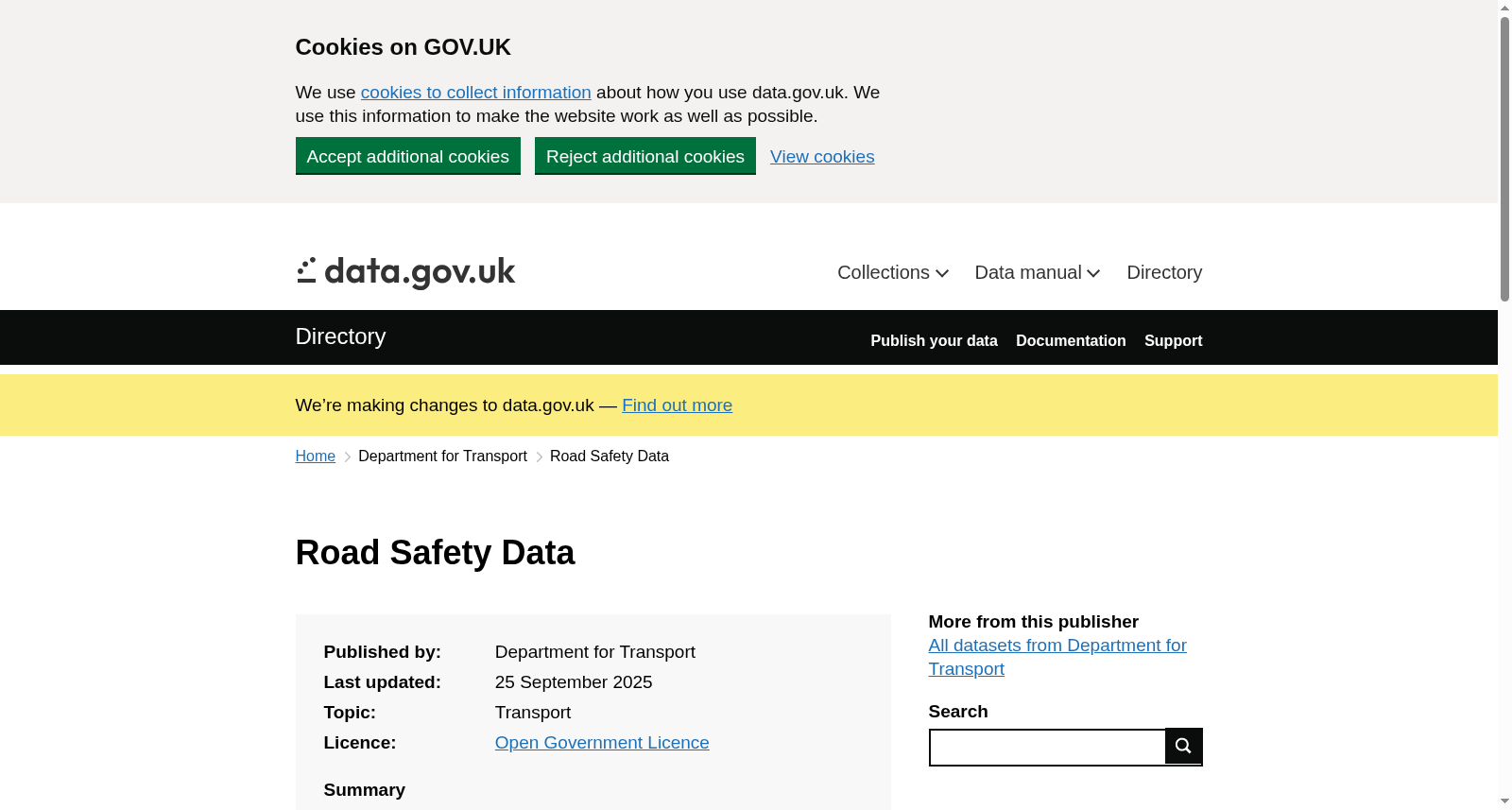Click the search magnifier button
The width and height of the screenshot is (1512, 810).
(x=1183, y=746)
